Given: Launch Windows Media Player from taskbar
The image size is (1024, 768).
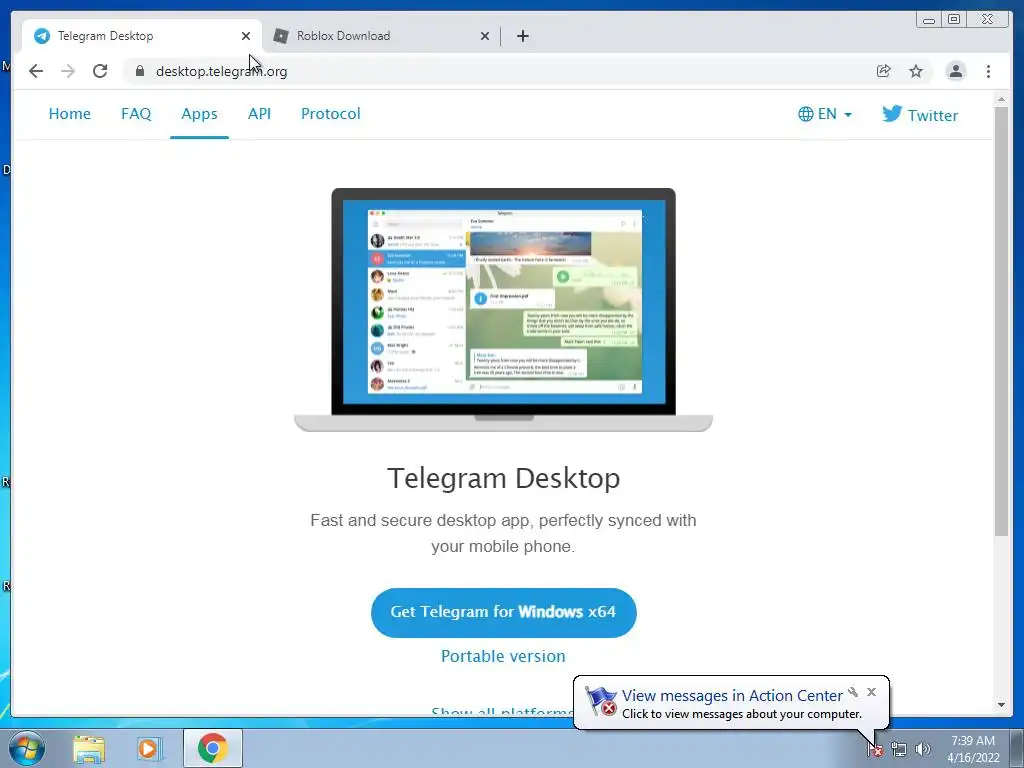Looking at the screenshot, I should [x=150, y=748].
